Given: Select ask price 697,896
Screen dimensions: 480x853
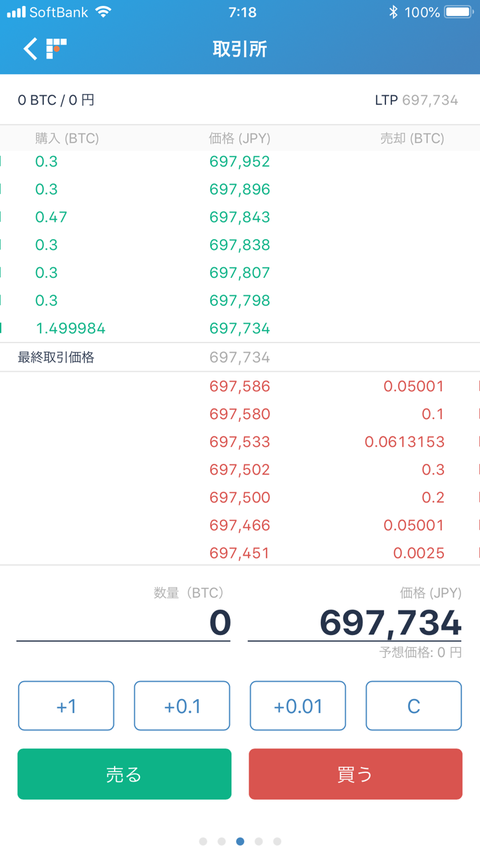Looking at the screenshot, I should 240,189.
